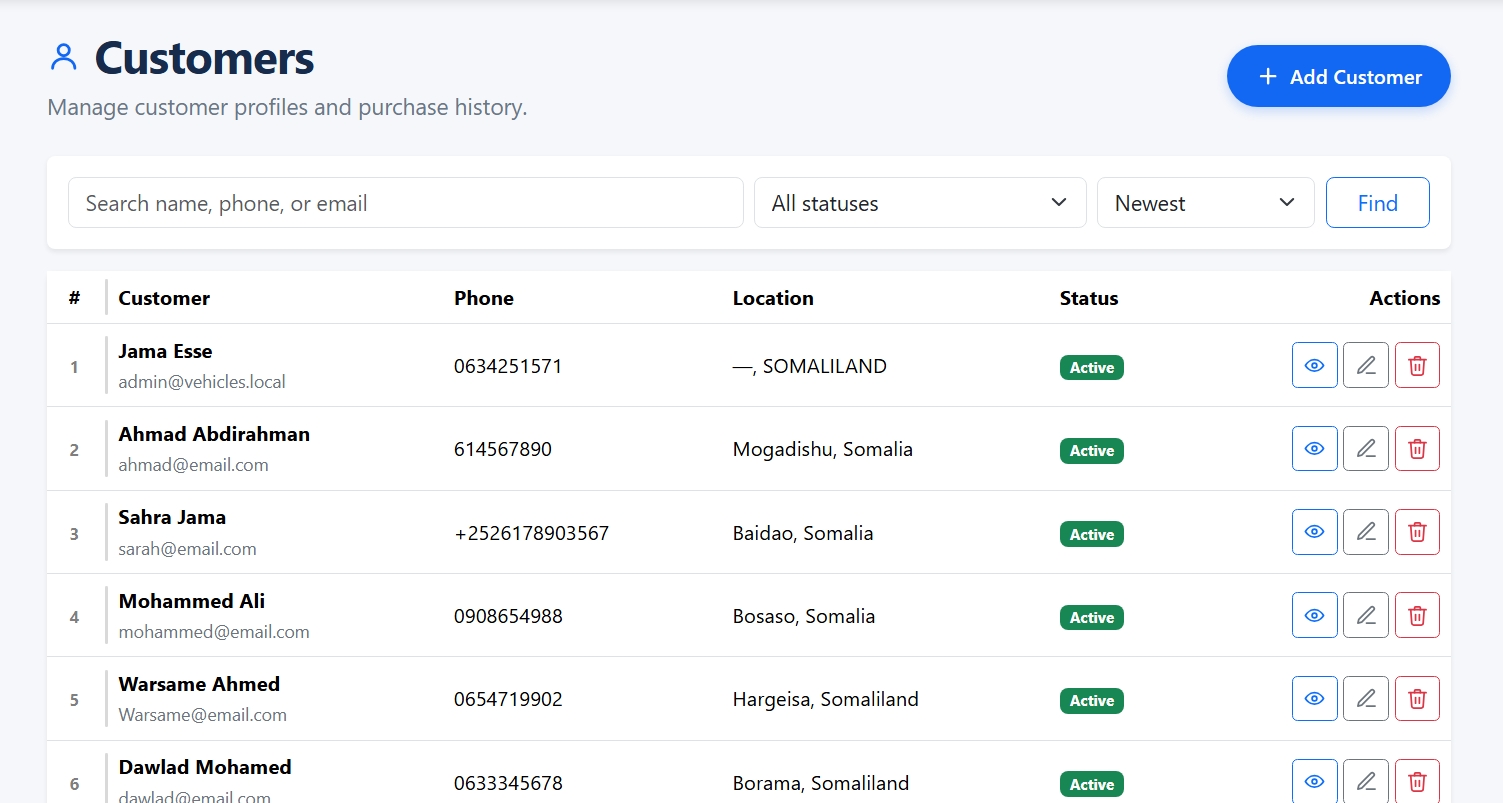
Task: Open Mohammed Ali's details via eye icon
Action: 1315,615
